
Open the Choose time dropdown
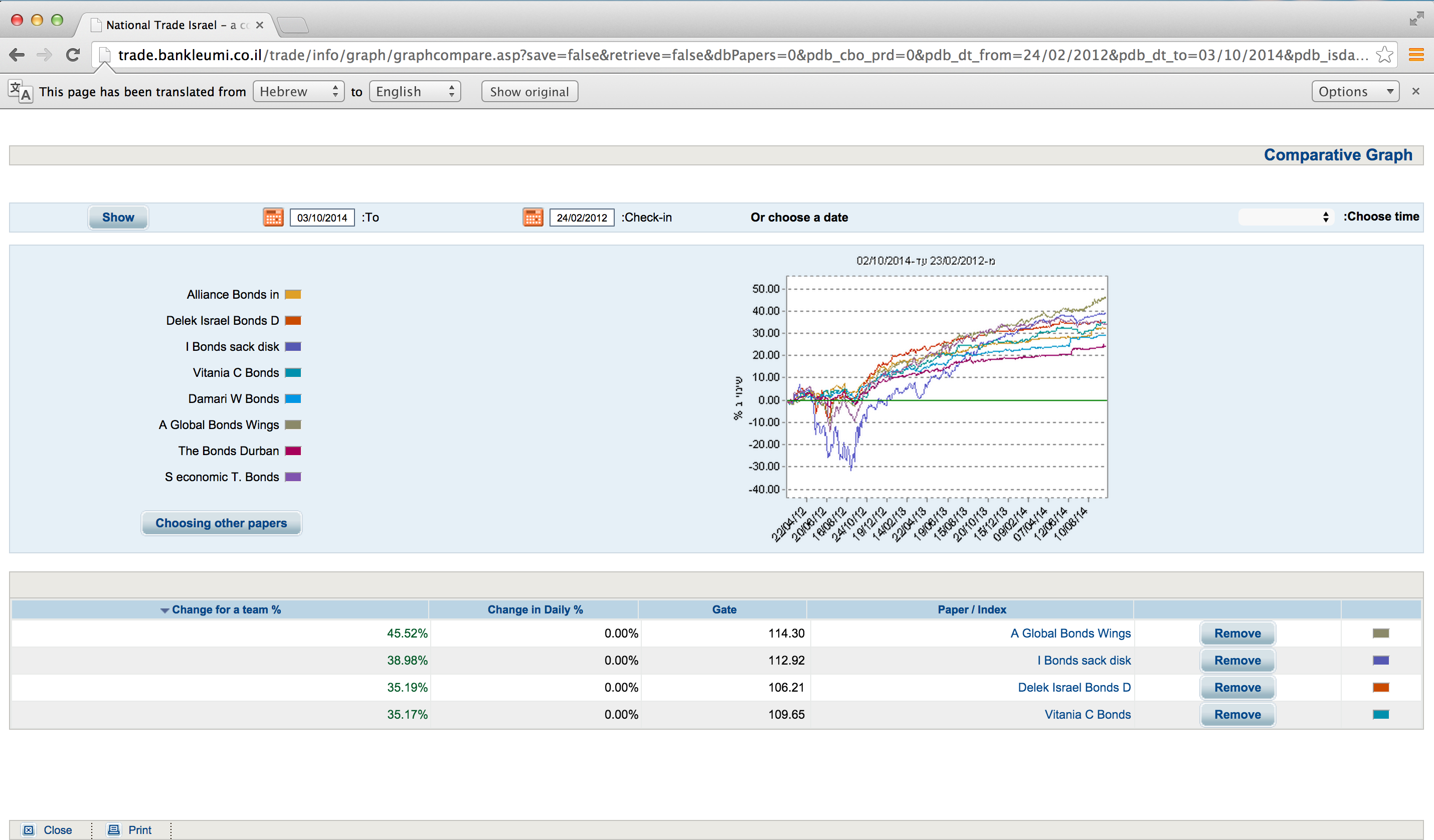[x=1287, y=217]
